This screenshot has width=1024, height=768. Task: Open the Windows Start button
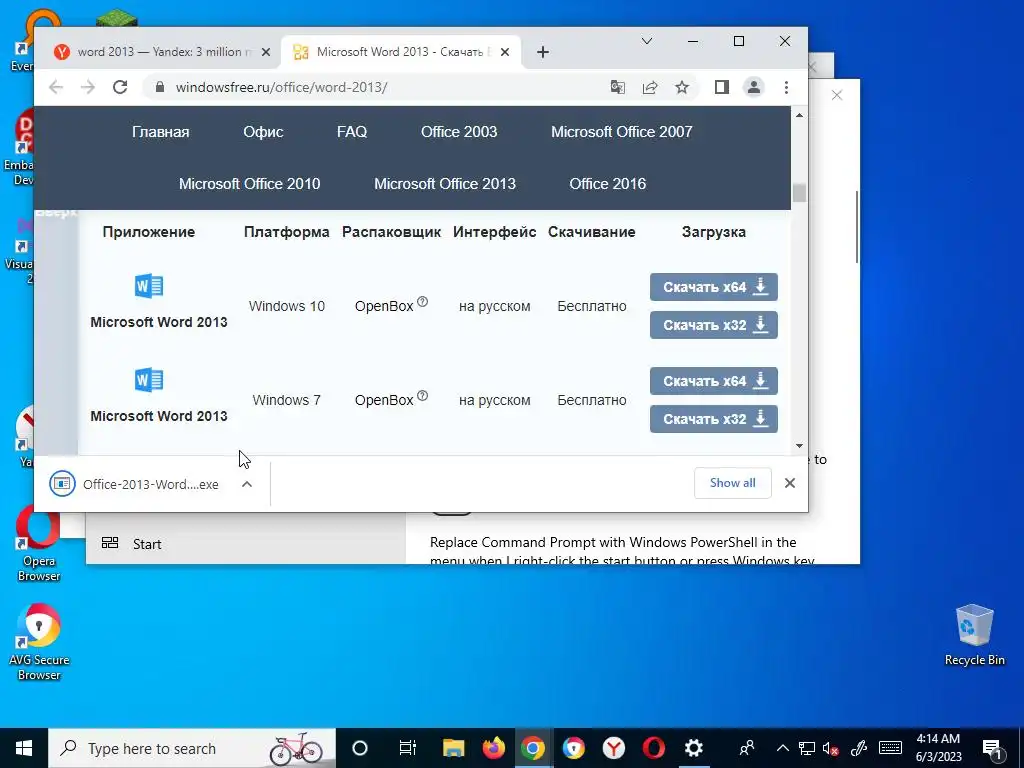24,748
